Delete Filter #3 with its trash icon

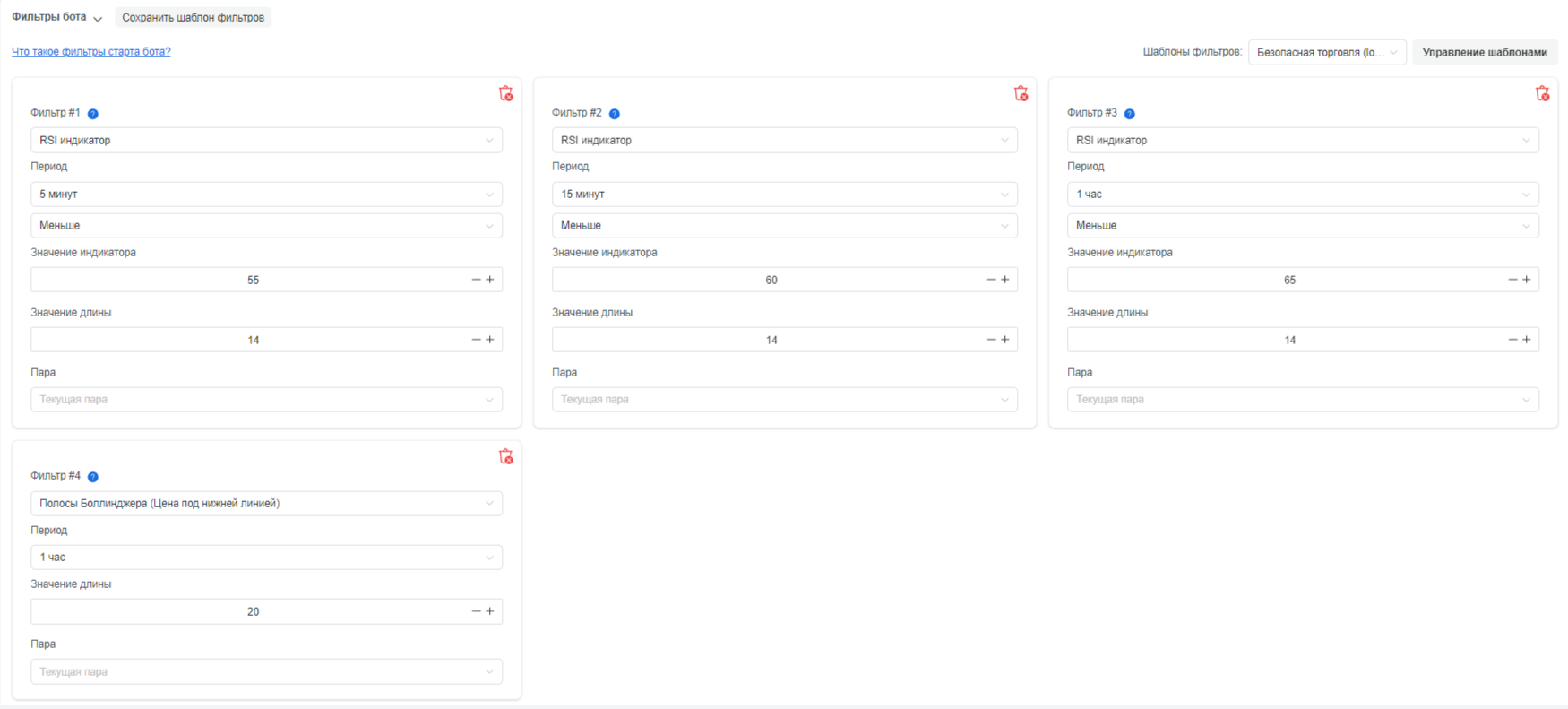click(x=1542, y=93)
